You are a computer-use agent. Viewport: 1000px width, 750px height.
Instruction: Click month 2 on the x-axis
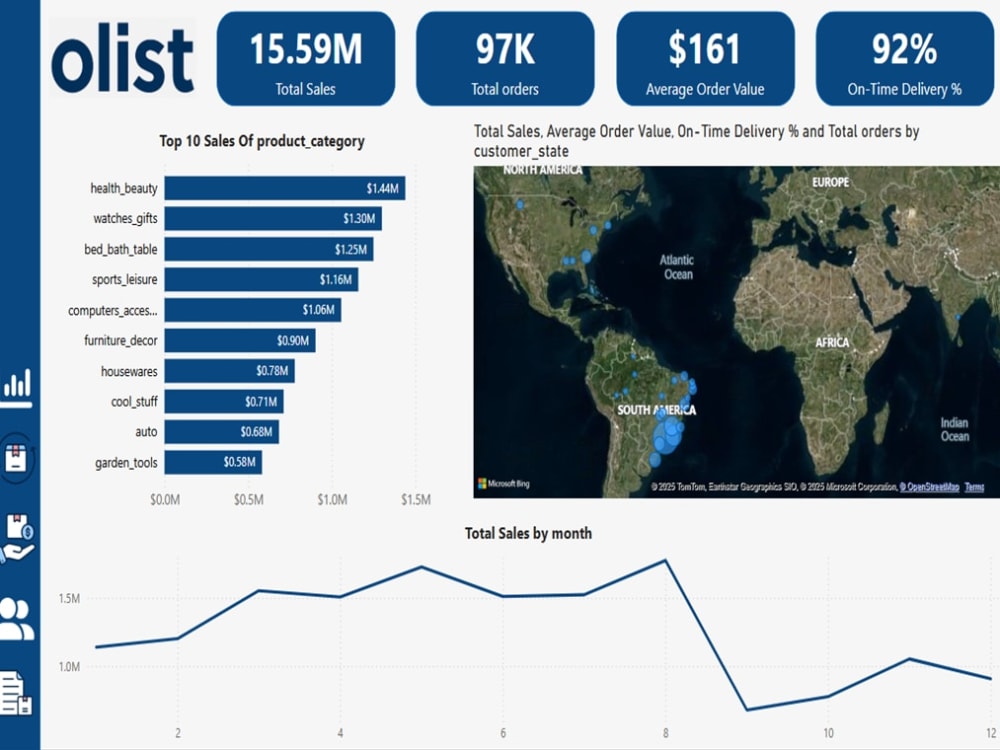[x=178, y=733]
